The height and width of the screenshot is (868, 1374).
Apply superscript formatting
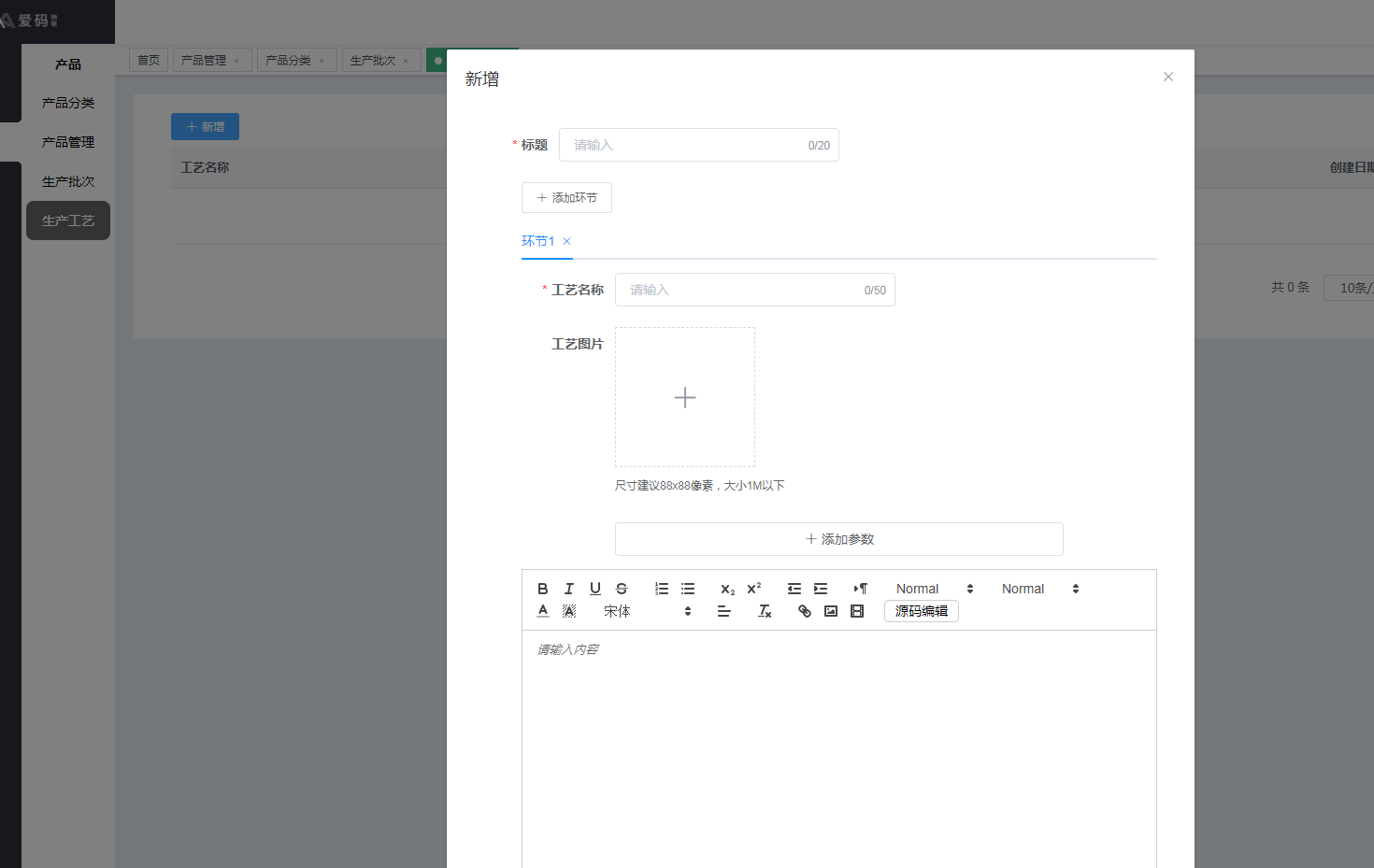pos(754,589)
